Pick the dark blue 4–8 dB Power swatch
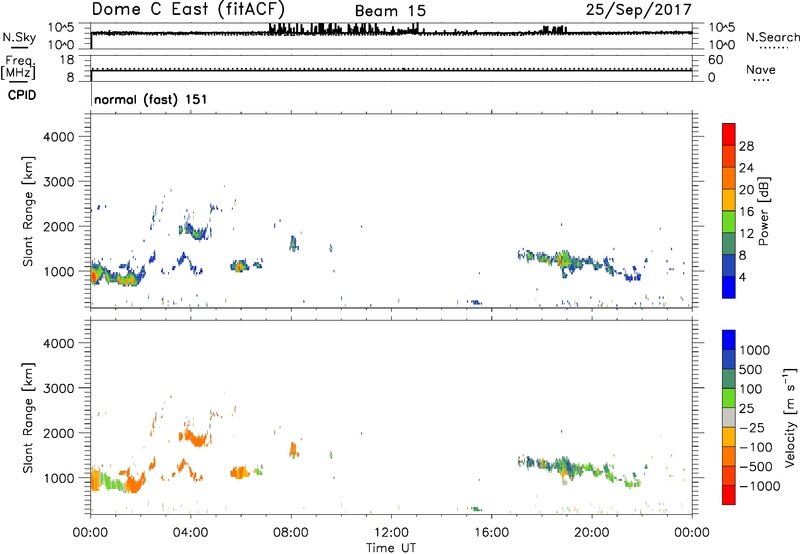Screen dimensions: 800x554 pos(729,266)
